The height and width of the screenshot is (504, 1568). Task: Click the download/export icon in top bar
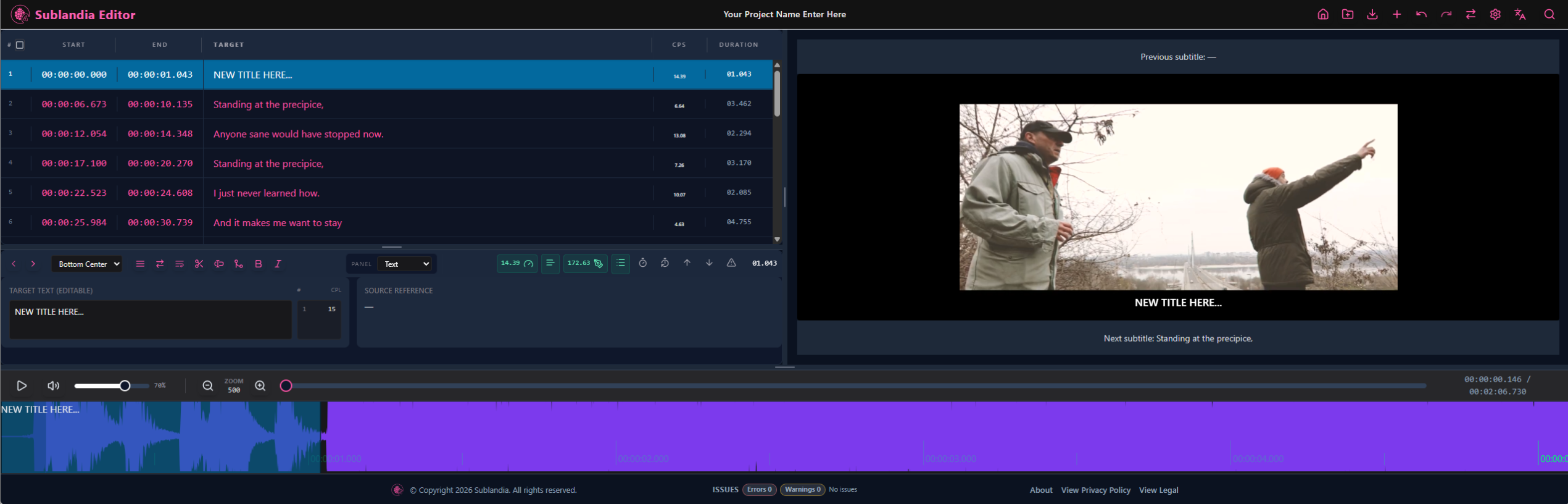1372,14
